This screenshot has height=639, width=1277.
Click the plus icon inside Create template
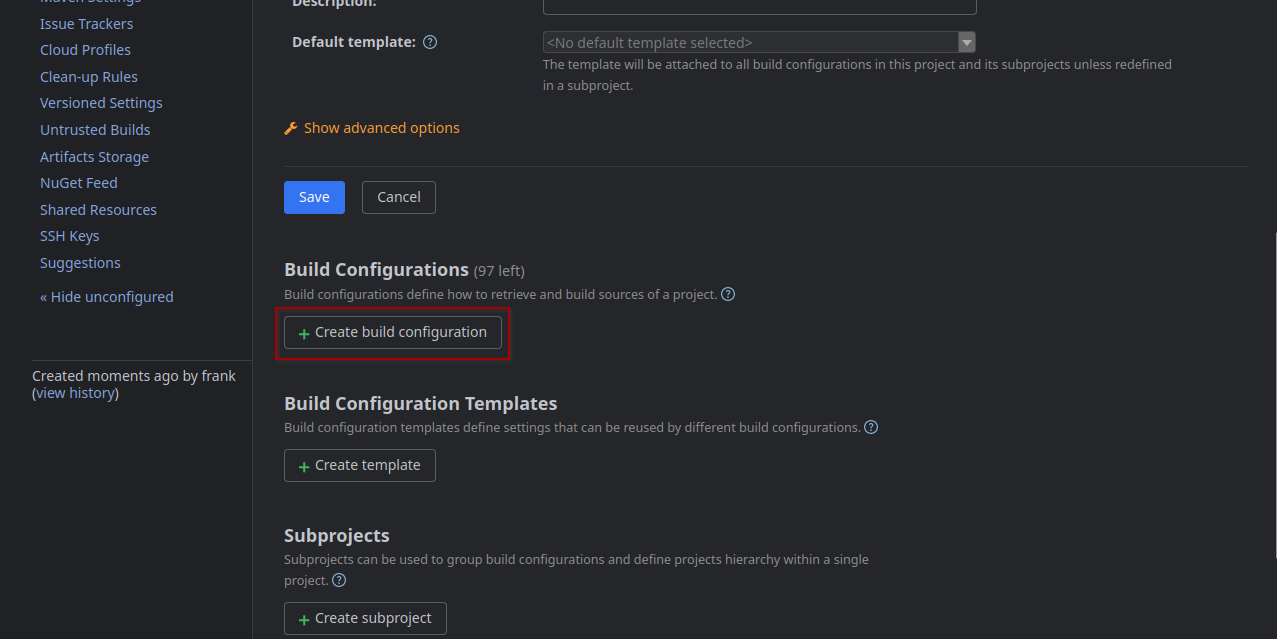pos(302,465)
